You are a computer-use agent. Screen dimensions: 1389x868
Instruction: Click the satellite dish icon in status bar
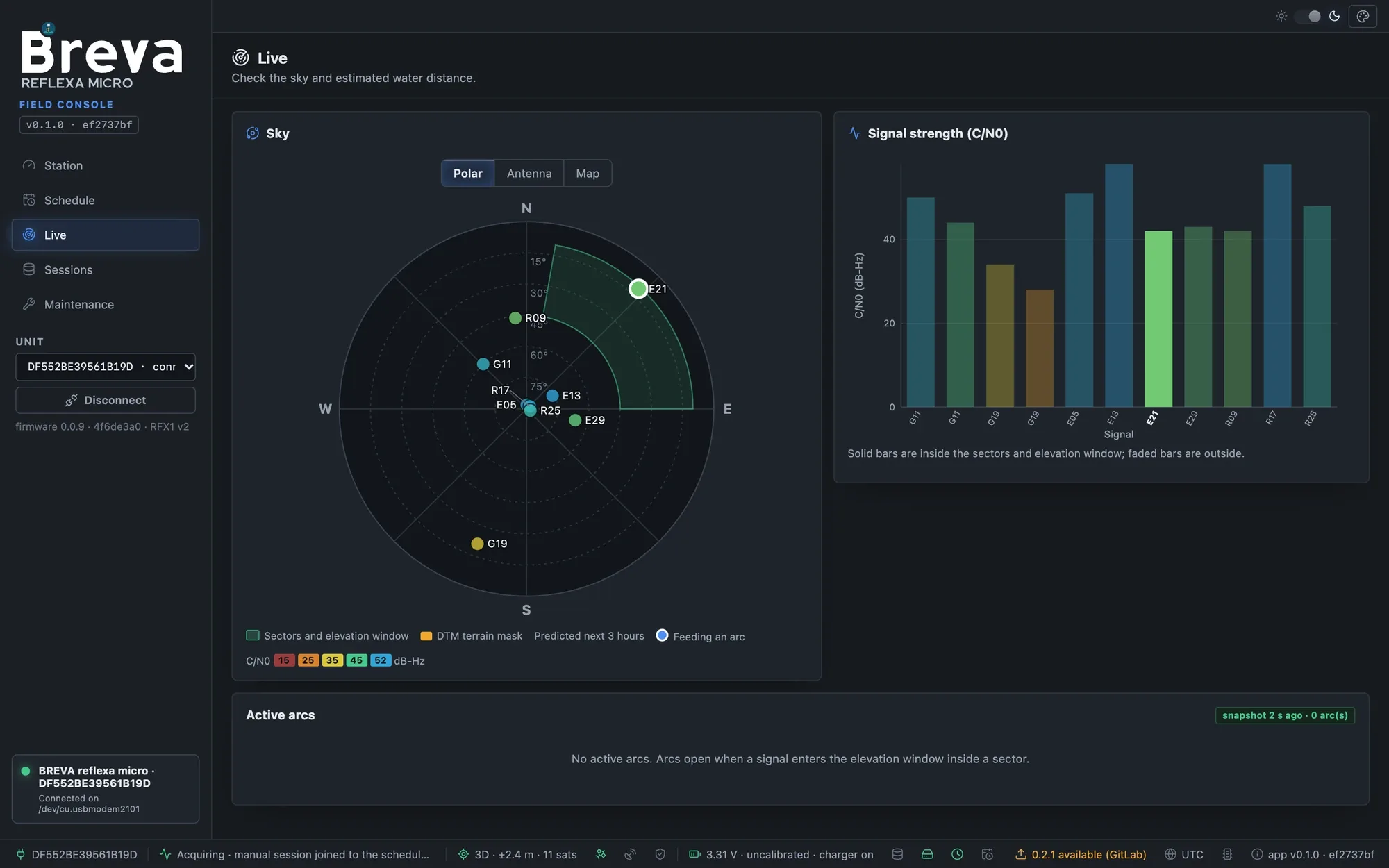[x=631, y=855]
